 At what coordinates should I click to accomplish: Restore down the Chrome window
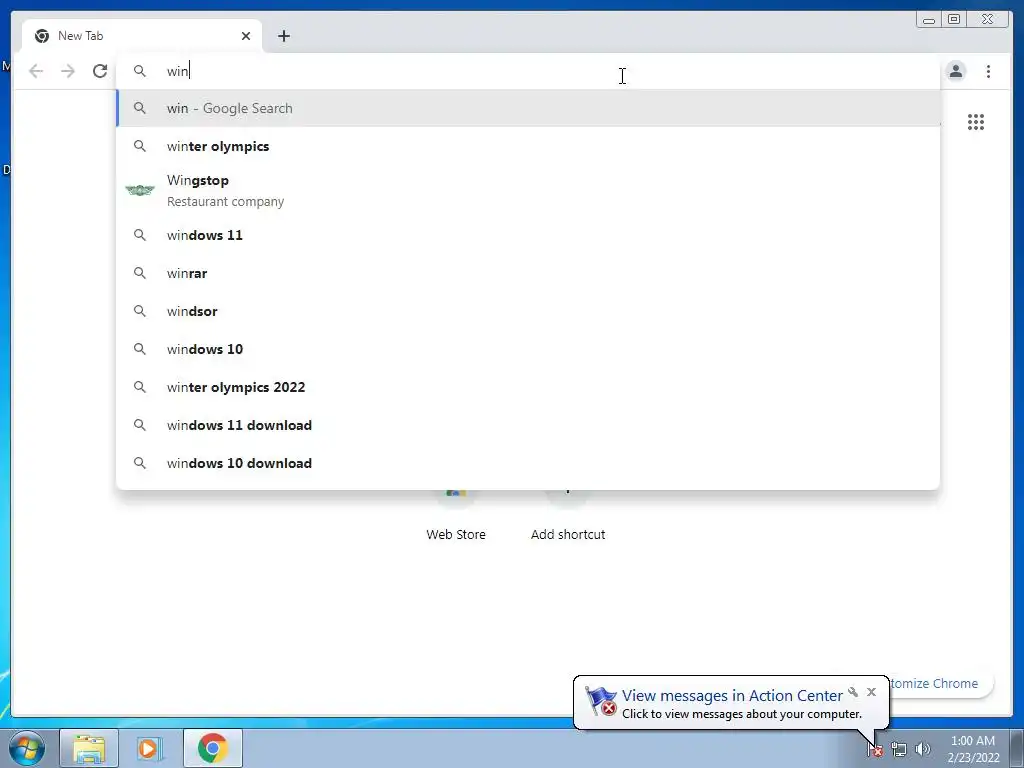(x=954, y=20)
